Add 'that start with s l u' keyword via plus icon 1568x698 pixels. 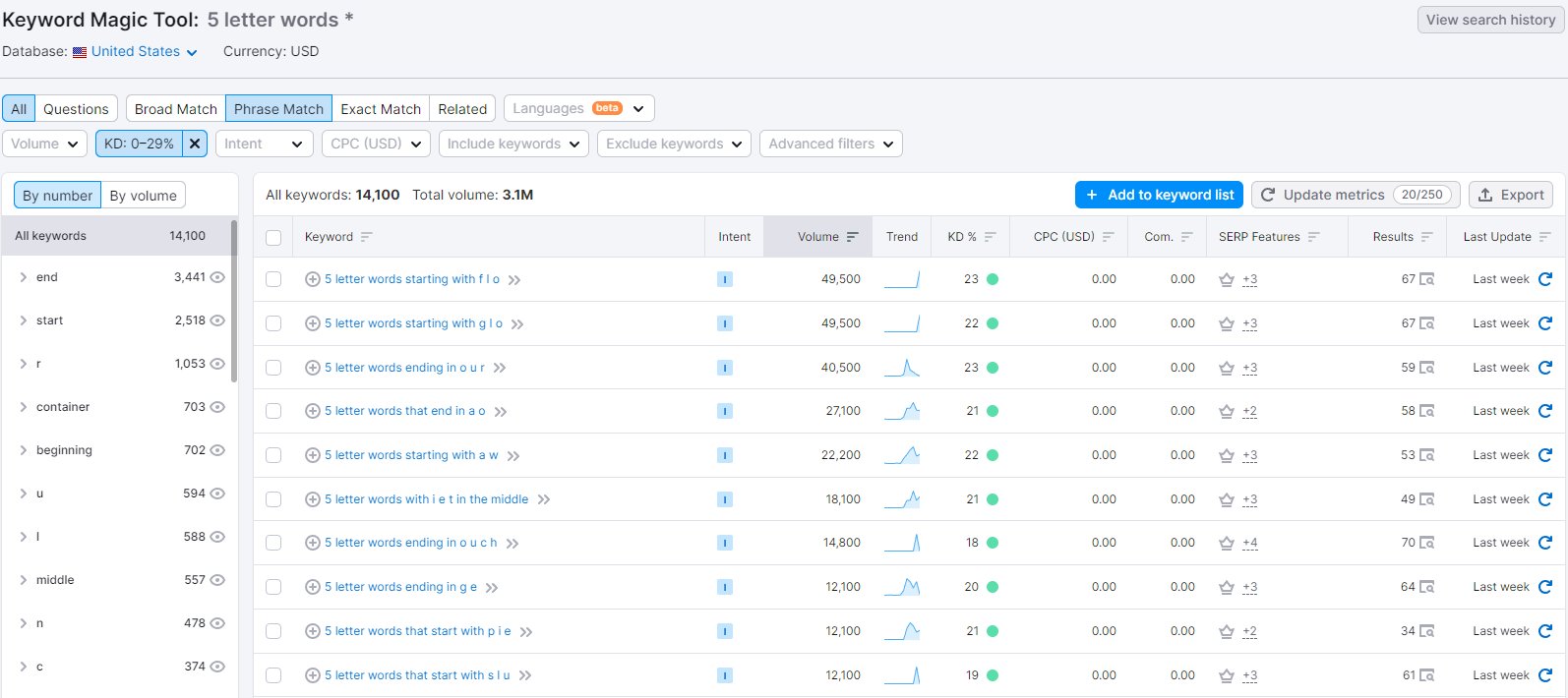tap(313, 675)
